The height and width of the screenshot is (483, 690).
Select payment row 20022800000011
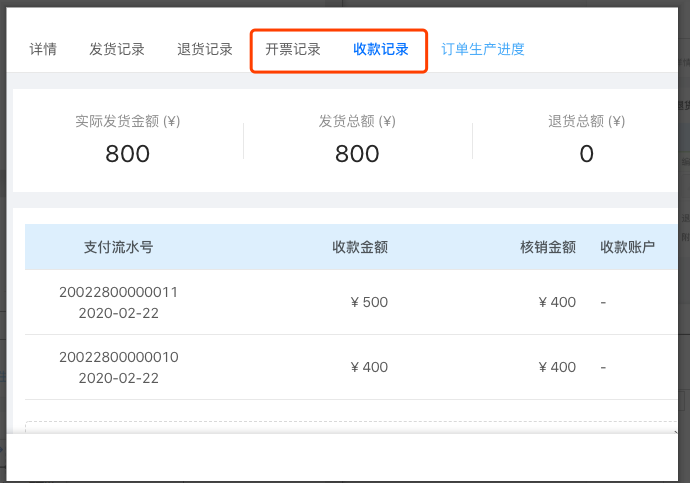(x=351, y=302)
